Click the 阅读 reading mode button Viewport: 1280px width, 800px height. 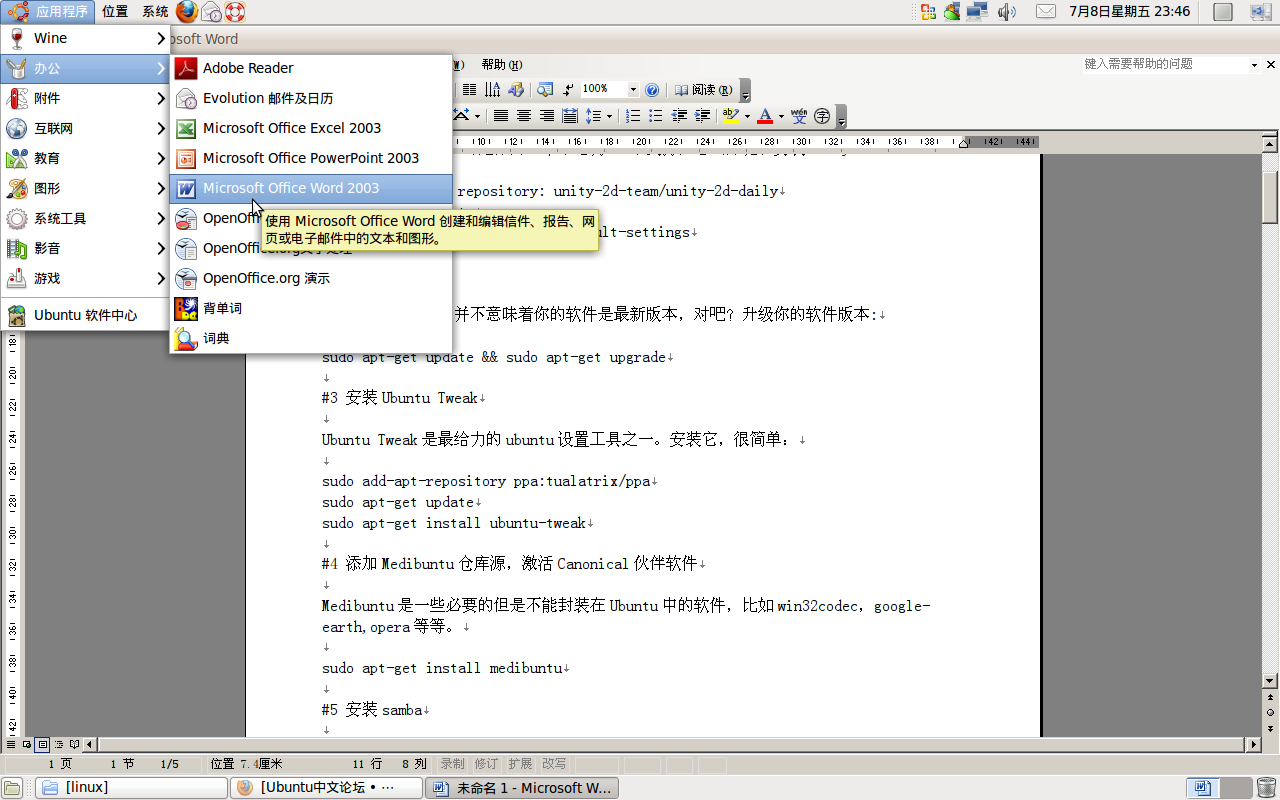pos(703,90)
